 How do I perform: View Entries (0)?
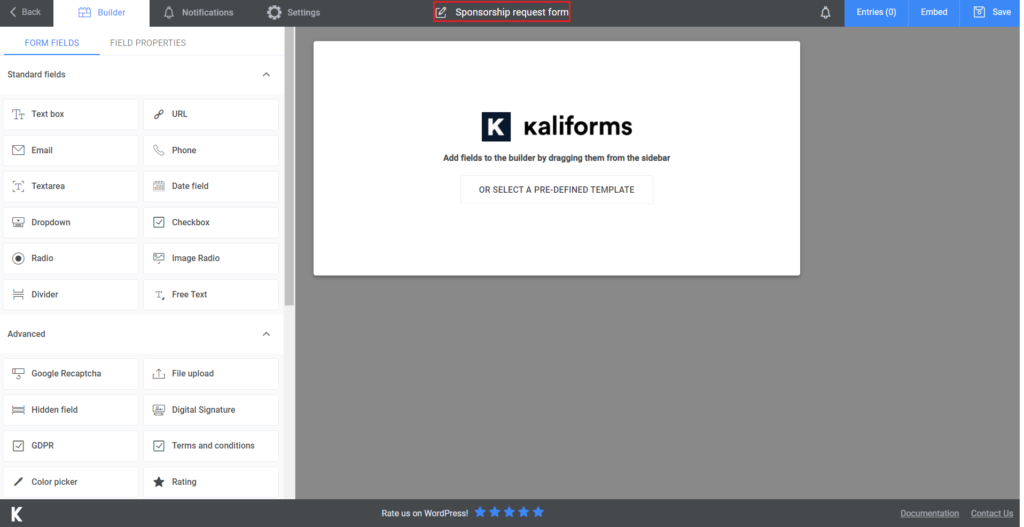[x=876, y=12]
